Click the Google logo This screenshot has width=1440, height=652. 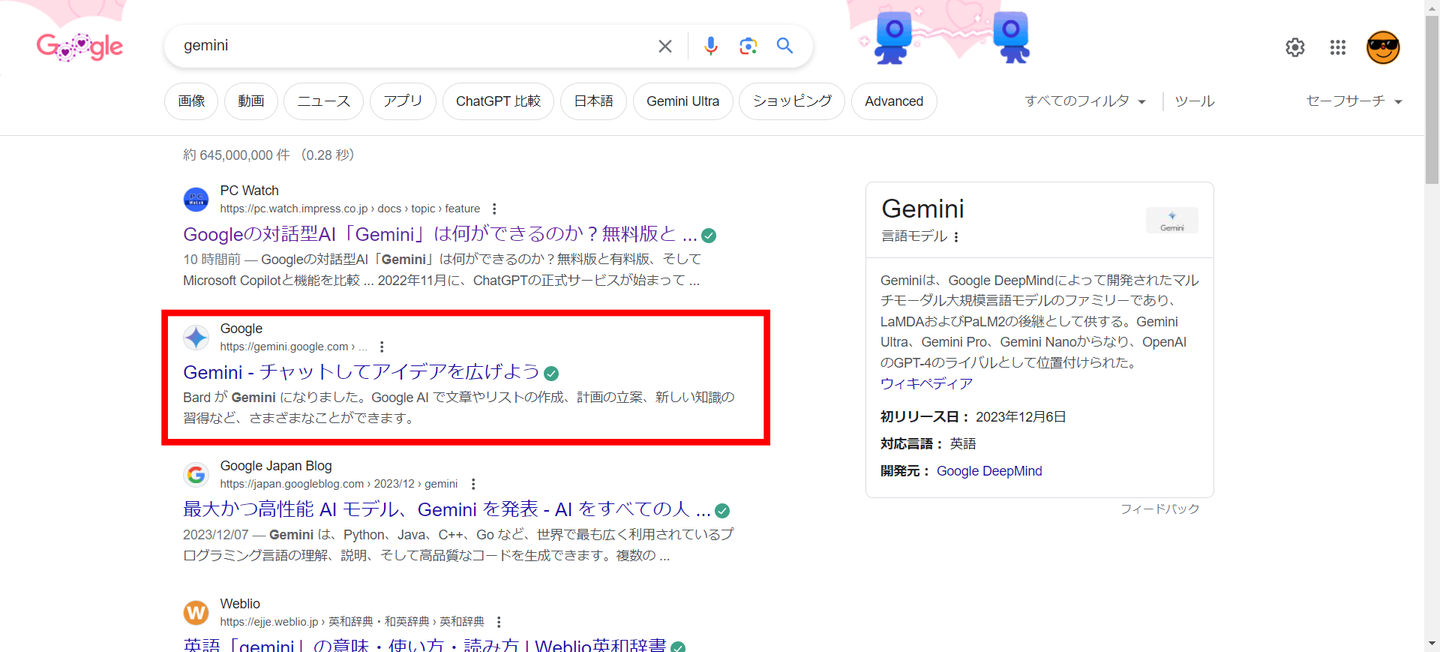pos(80,46)
